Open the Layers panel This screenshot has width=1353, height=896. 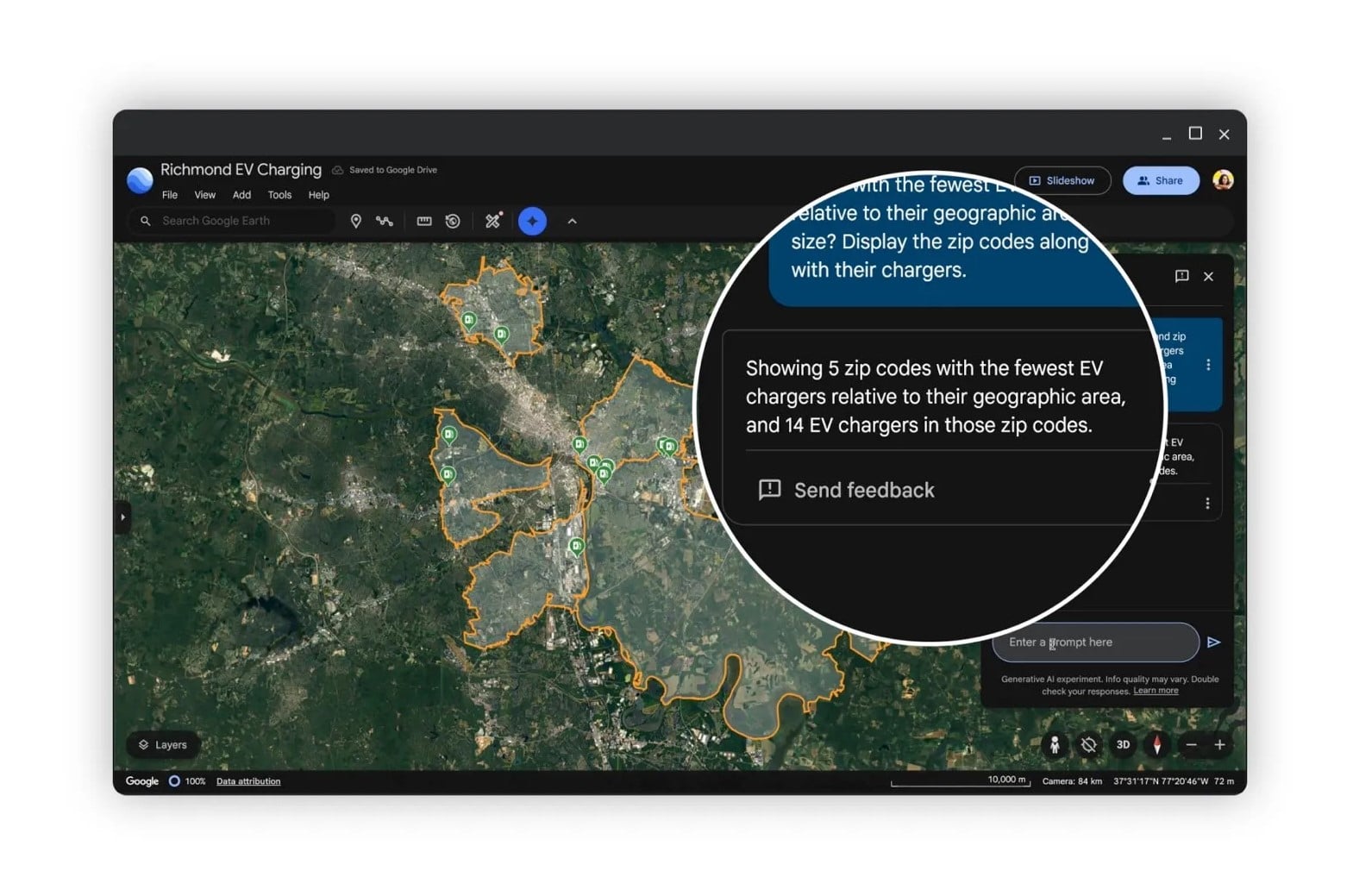tap(163, 745)
